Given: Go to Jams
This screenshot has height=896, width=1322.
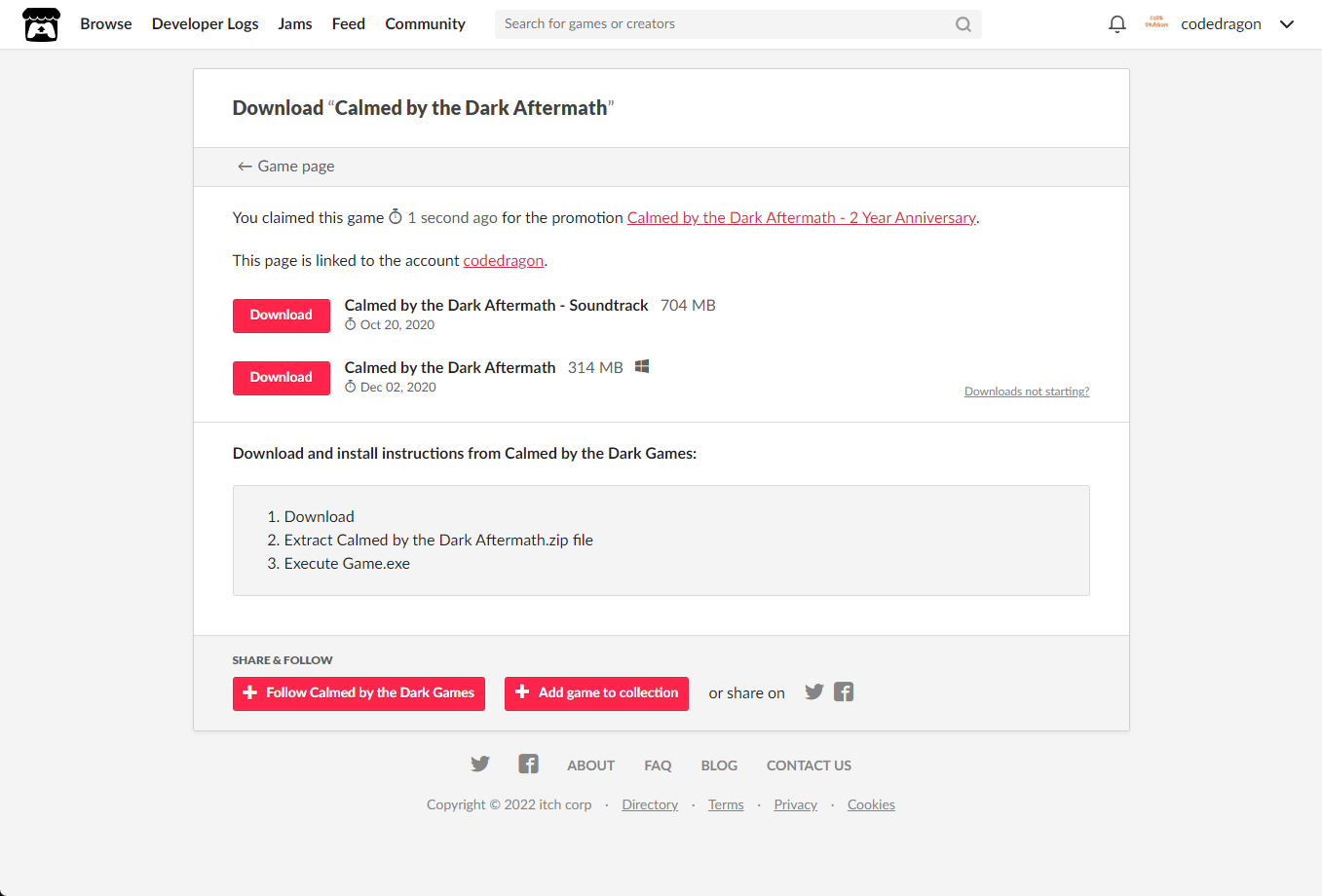Looking at the screenshot, I should point(295,24).
